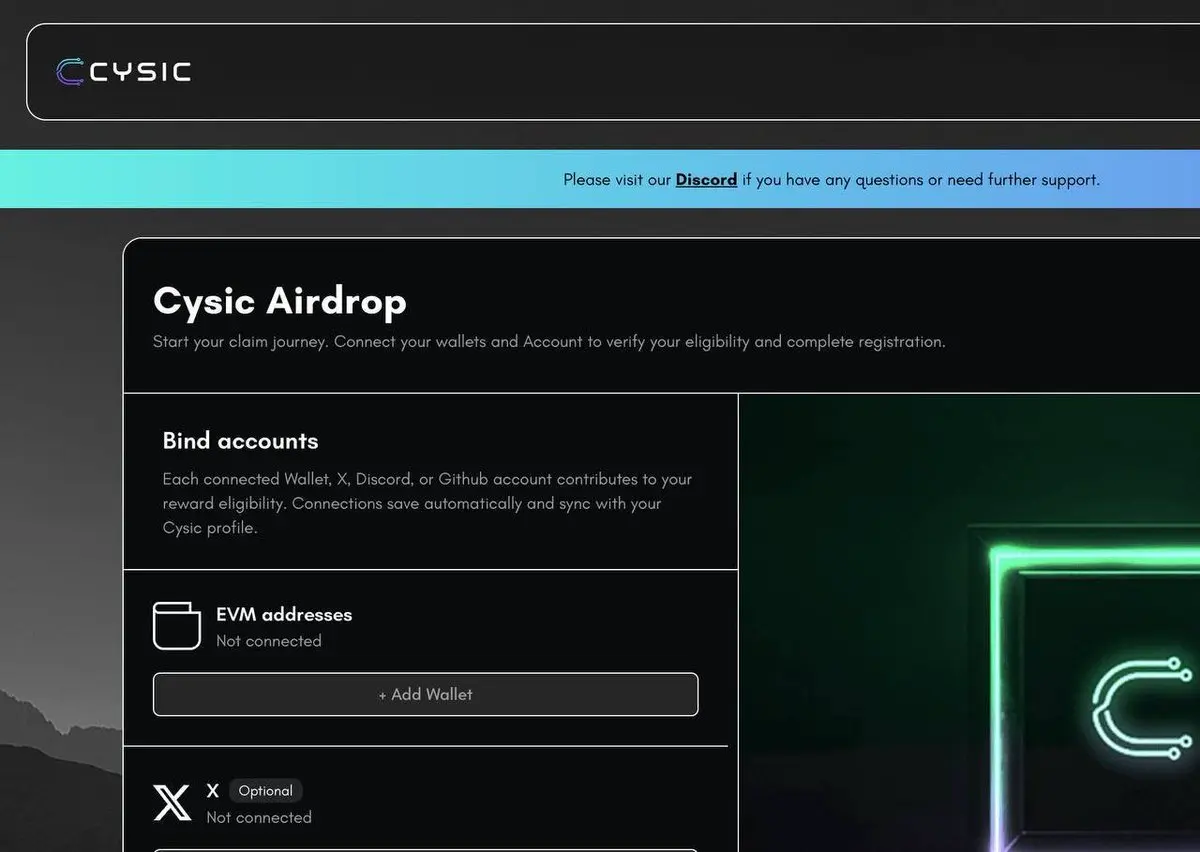Click the 'Optional' badge next to X
This screenshot has width=1200, height=852.
click(x=265, y=791)
